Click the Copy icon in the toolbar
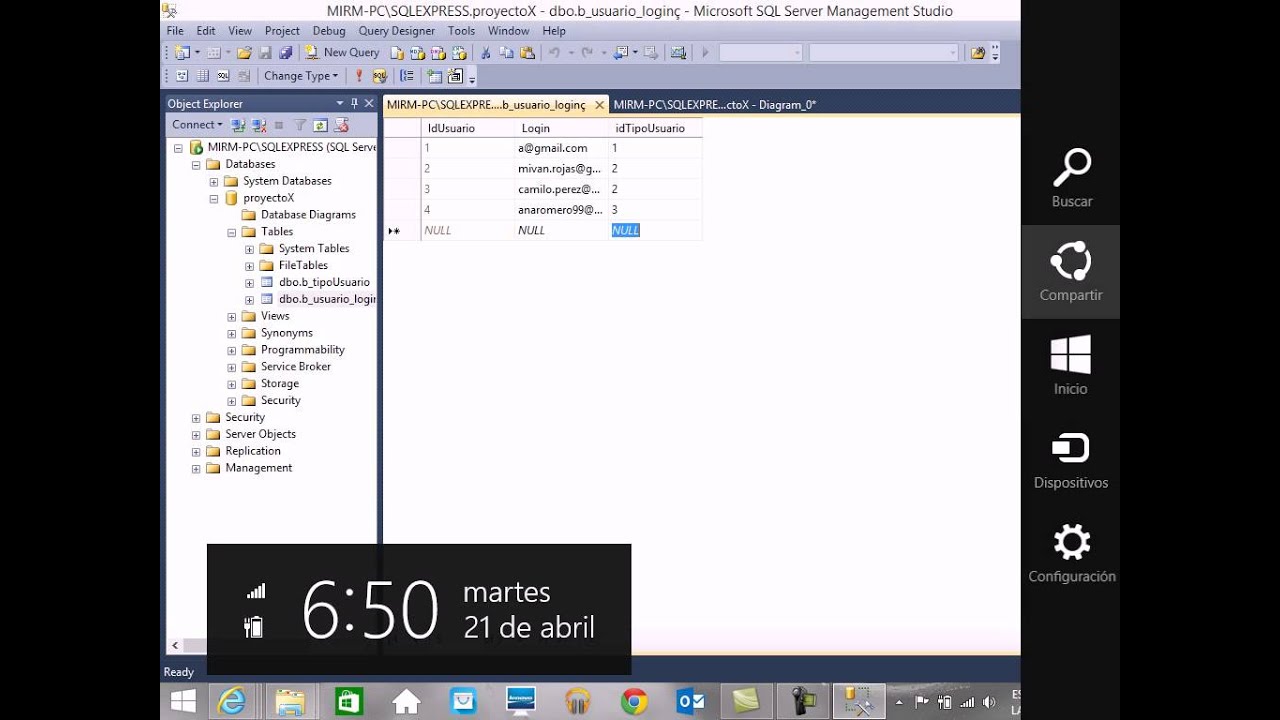Viewport: 1280px width, 720px height. pos(506,52)
